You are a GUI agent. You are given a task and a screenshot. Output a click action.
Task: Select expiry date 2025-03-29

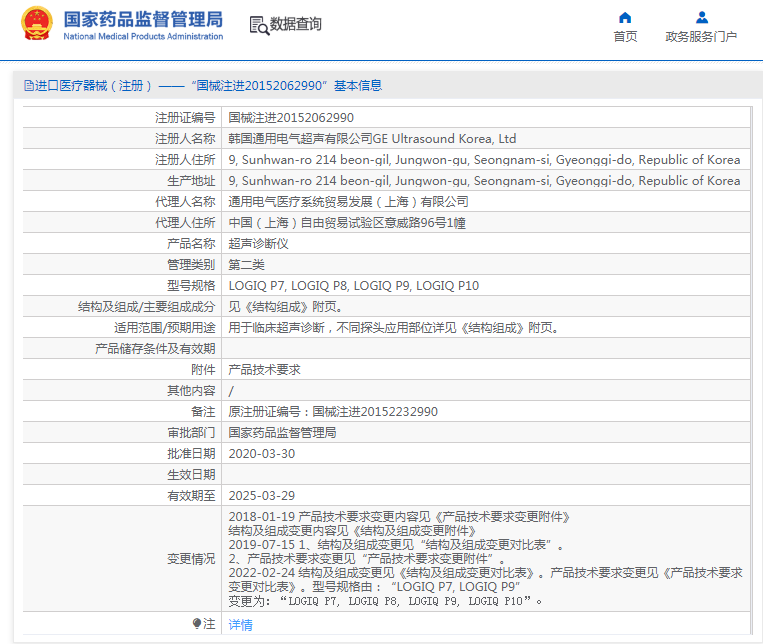pos(262,496)
